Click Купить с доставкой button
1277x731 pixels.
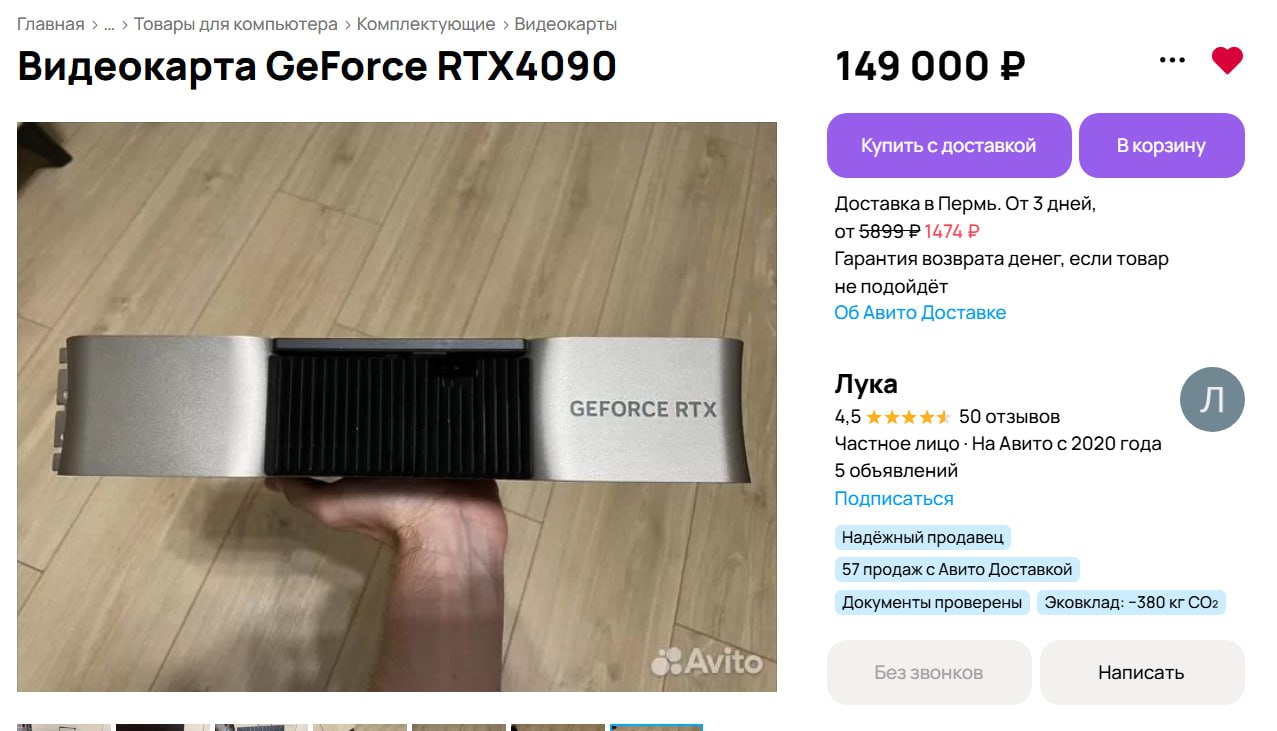tap(949, 145)
